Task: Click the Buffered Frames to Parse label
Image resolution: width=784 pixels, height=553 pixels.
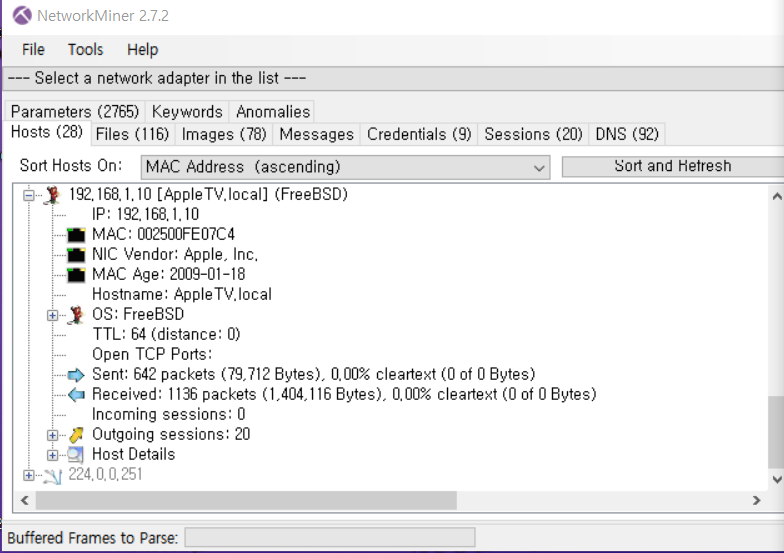Action: (x=92, y=538)
